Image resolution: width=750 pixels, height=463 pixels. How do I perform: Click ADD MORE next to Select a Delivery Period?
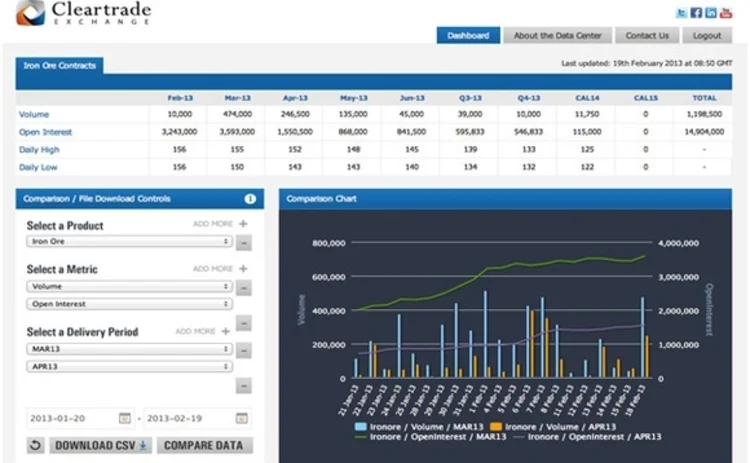[195, 331]
